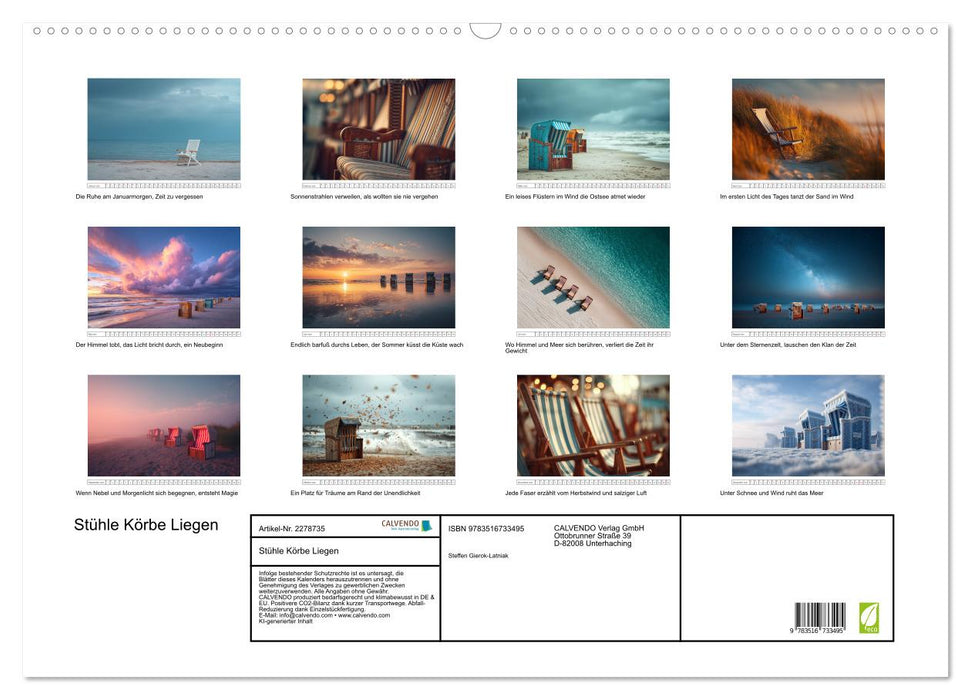971x700 pixels.
Task: Open the turquoise beach basket Ostsee photo
Action: click(x=593, y=129)
